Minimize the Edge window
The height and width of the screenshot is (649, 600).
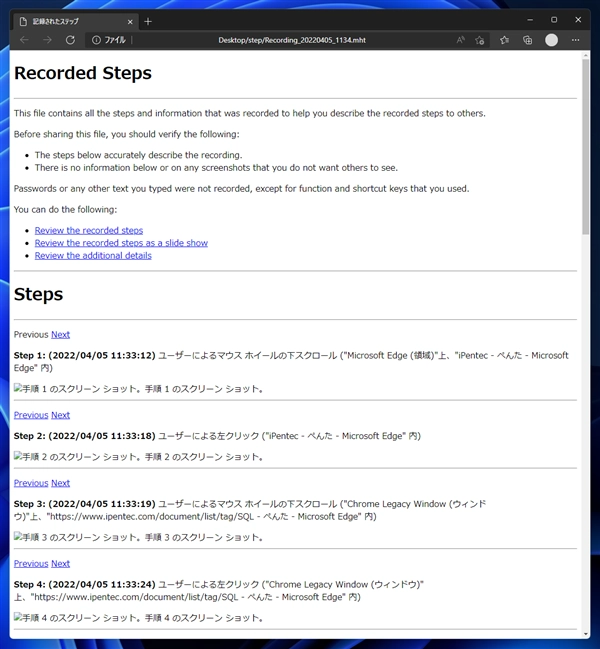point(530,20)
